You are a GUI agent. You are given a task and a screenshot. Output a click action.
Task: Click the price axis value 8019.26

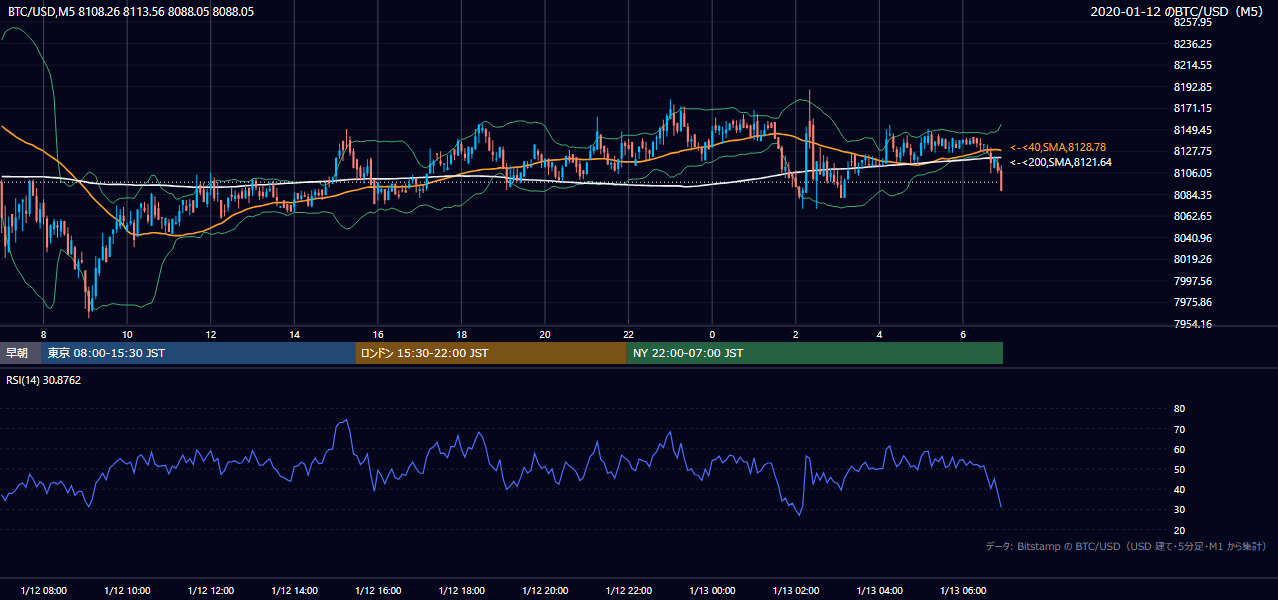pos(1192,259)
